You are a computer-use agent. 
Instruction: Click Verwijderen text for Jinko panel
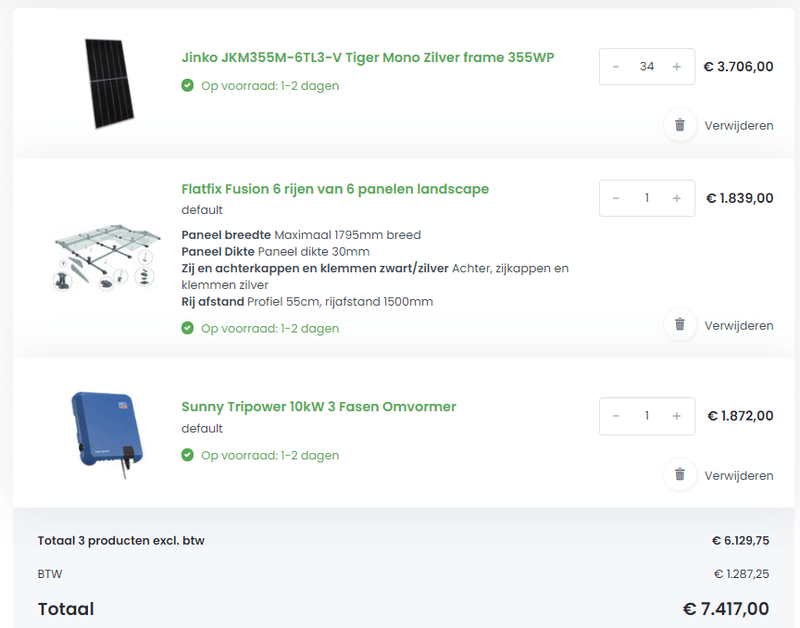pos(739,125)
